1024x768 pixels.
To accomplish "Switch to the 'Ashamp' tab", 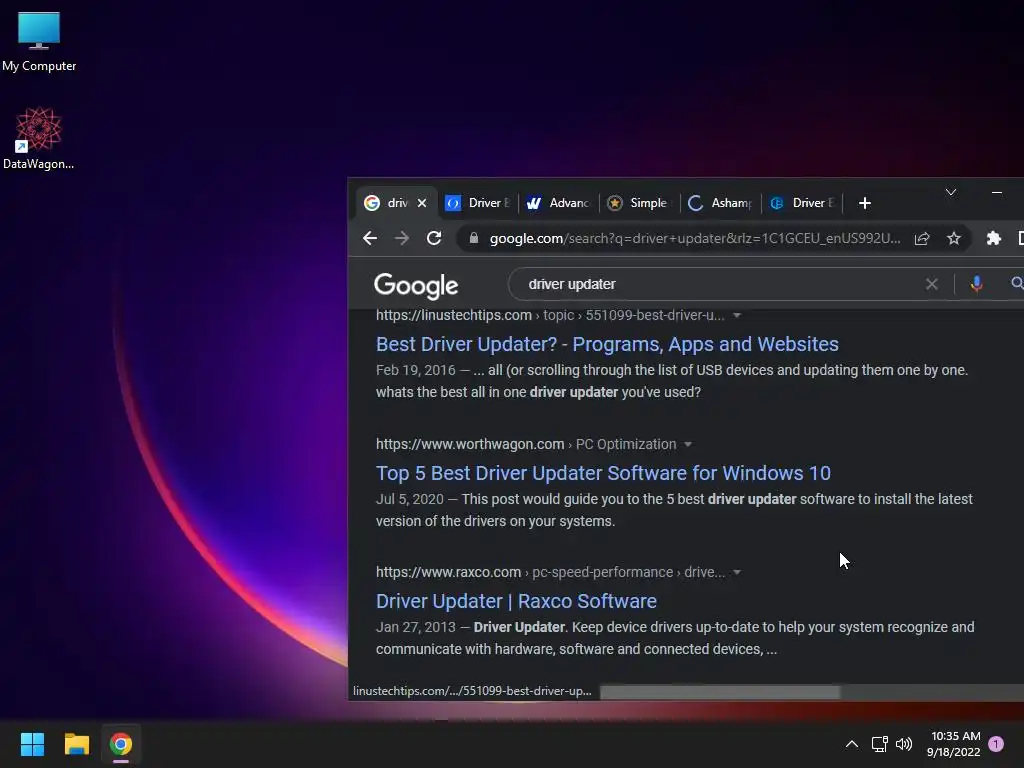I will (x=721, y=203).
